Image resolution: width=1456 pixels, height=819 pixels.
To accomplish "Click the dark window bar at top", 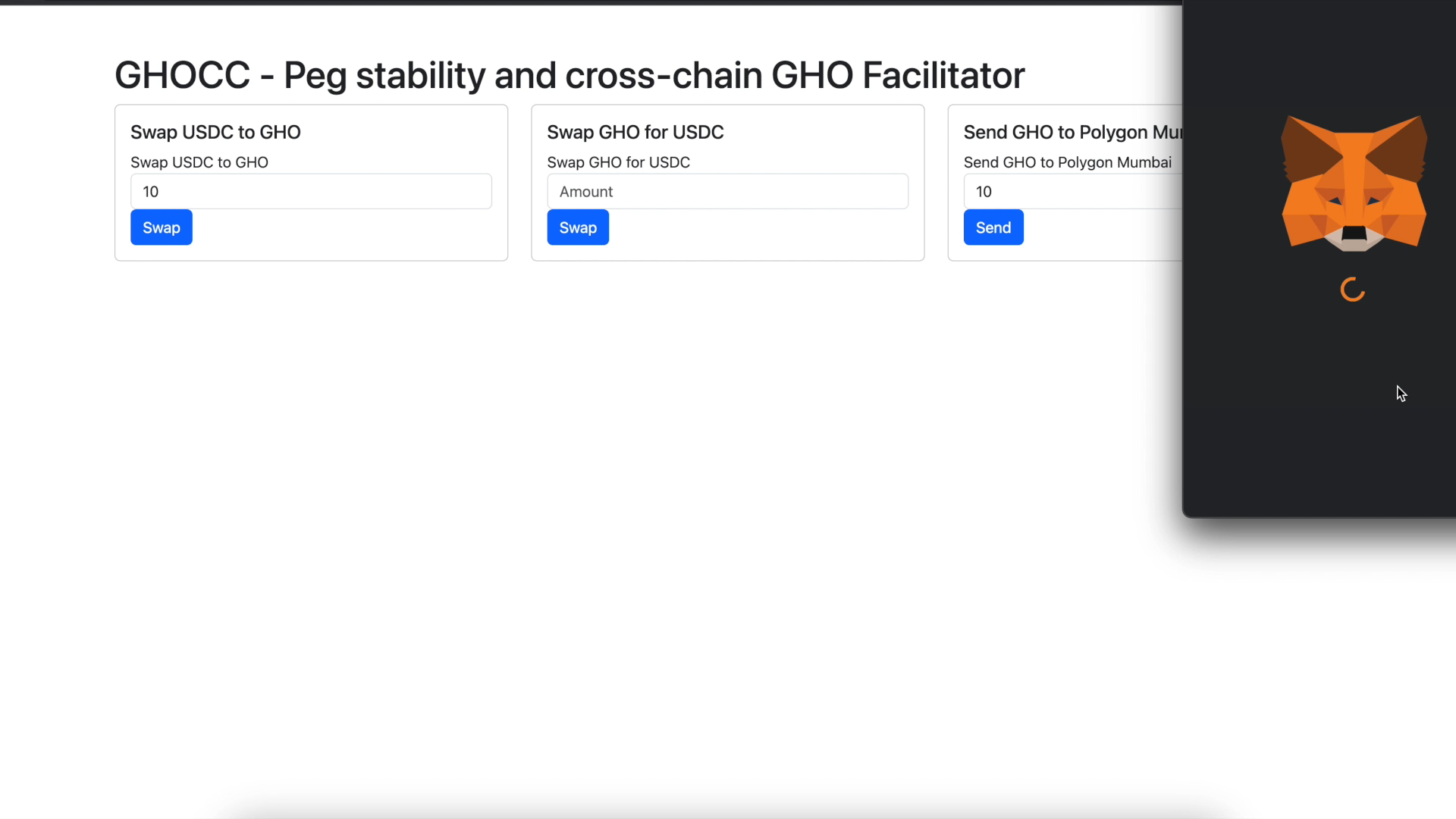I will click(x=591, y=2).
